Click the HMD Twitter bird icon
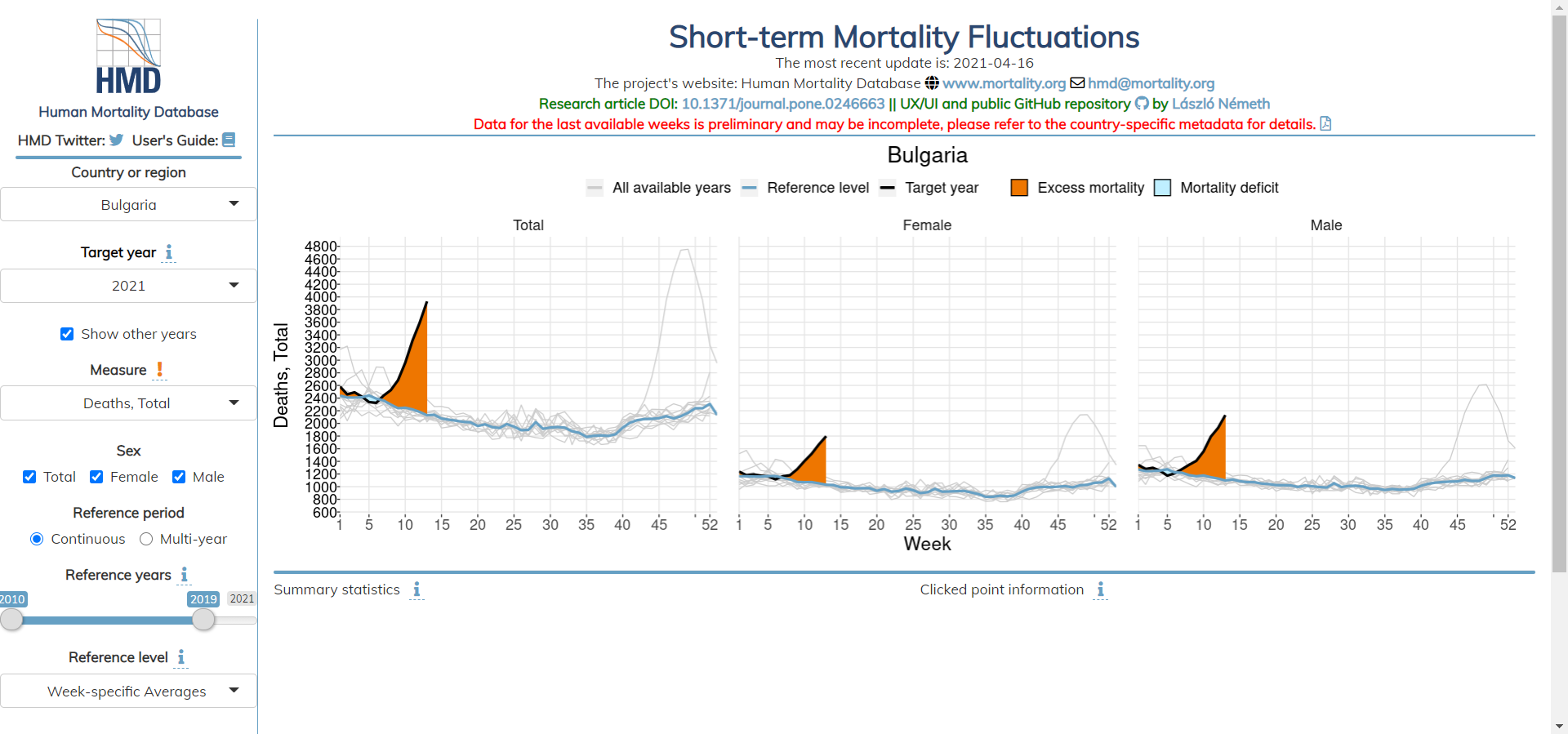1568x734 pixels. click(117, 140)
